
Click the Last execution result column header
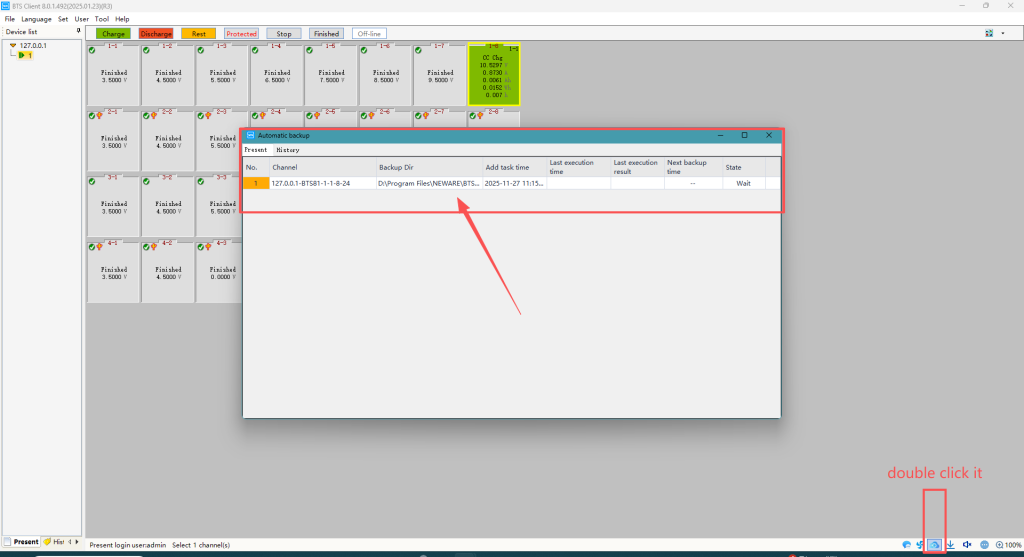(x=637, y=167)
